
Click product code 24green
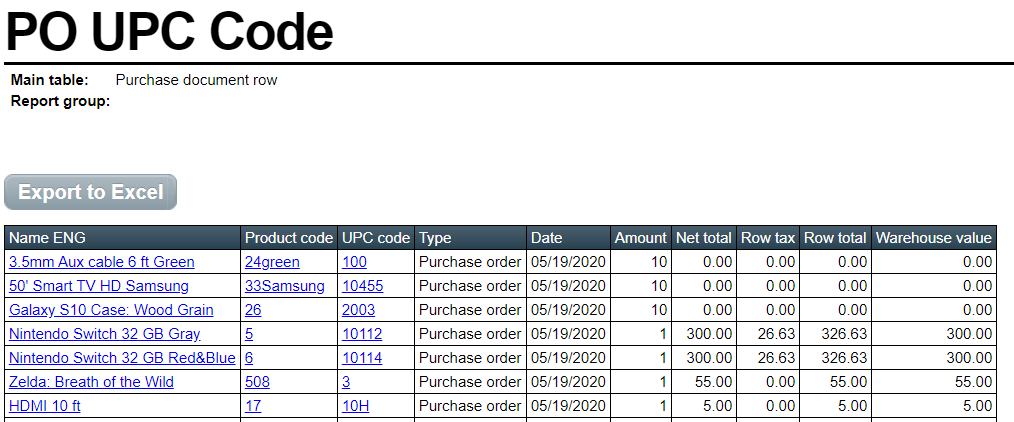pos(272,262)
